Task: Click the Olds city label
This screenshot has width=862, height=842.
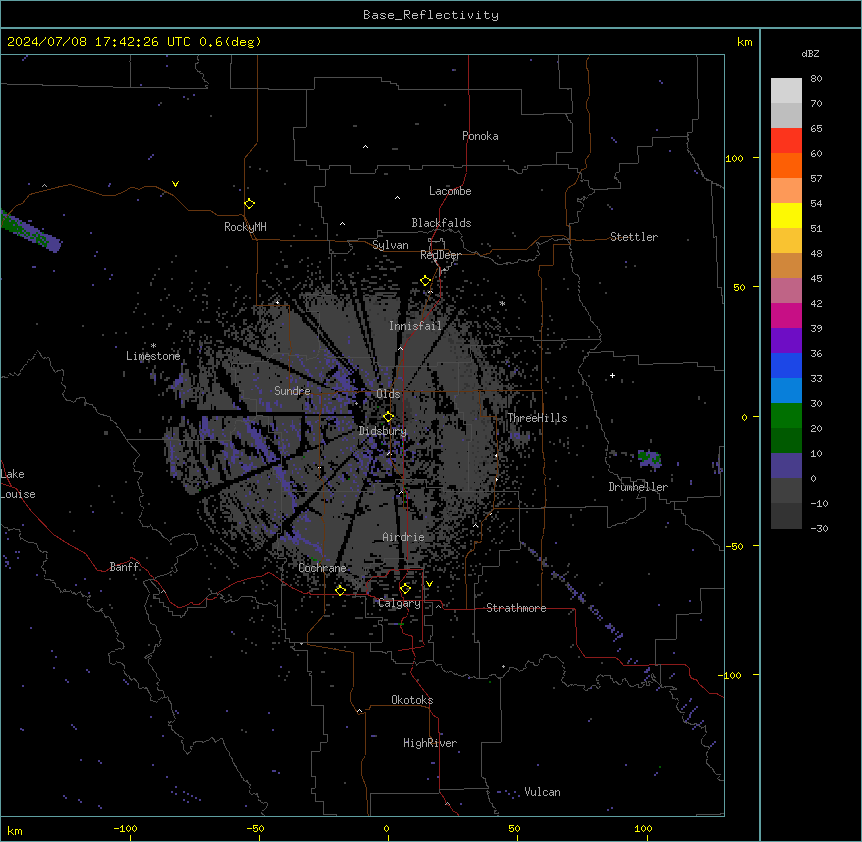Action: pos(388,394)
